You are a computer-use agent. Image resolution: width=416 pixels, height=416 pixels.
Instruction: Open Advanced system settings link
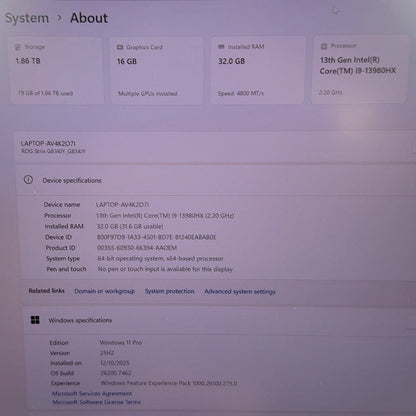pyautogui.click(x=240, y=291)
